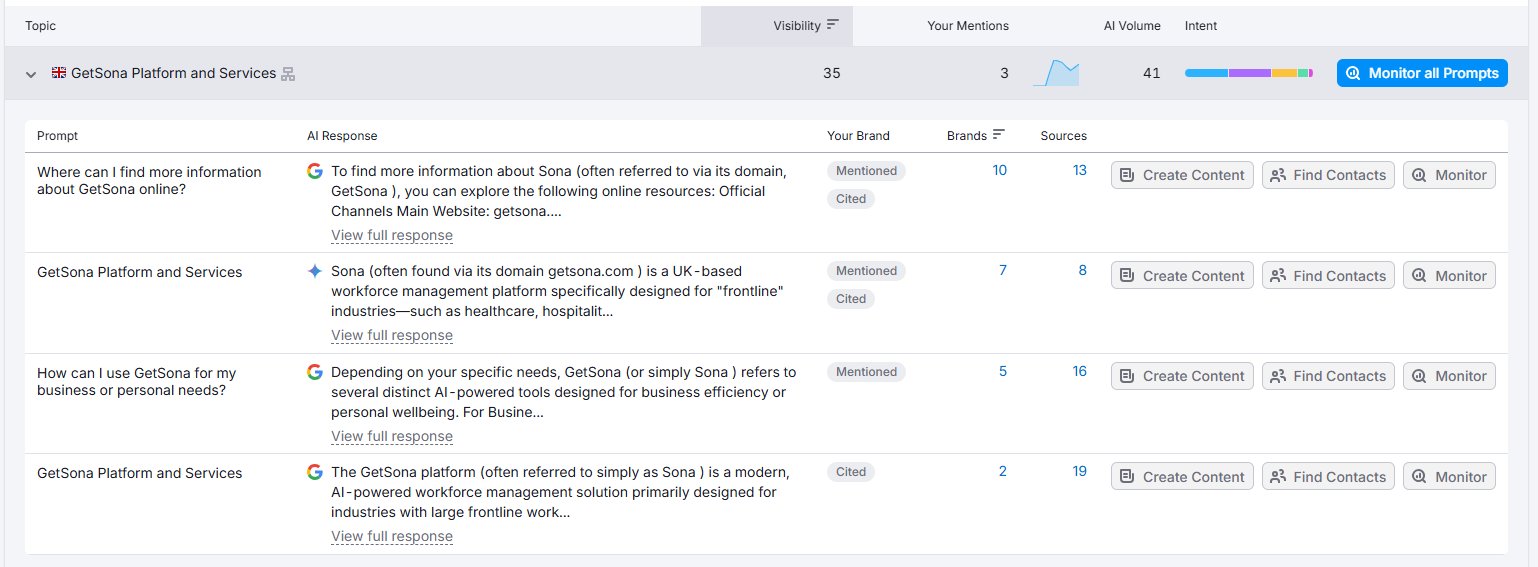Click the Gemini sparkle icon in the second response
Viewport: 1538px width, 567px height.
click(x=315, y=271)
